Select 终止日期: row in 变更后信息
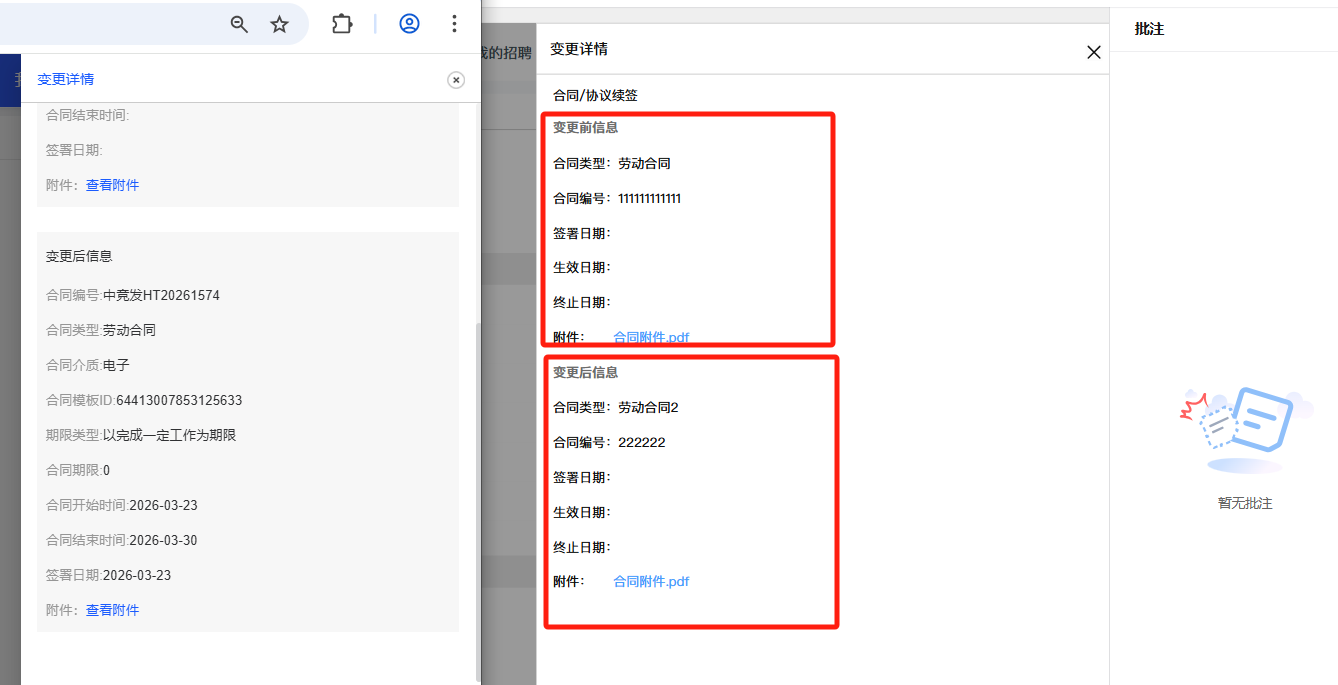Image resolution: width=1338 pixels, height=685 pixels. [x=582, y=547]
